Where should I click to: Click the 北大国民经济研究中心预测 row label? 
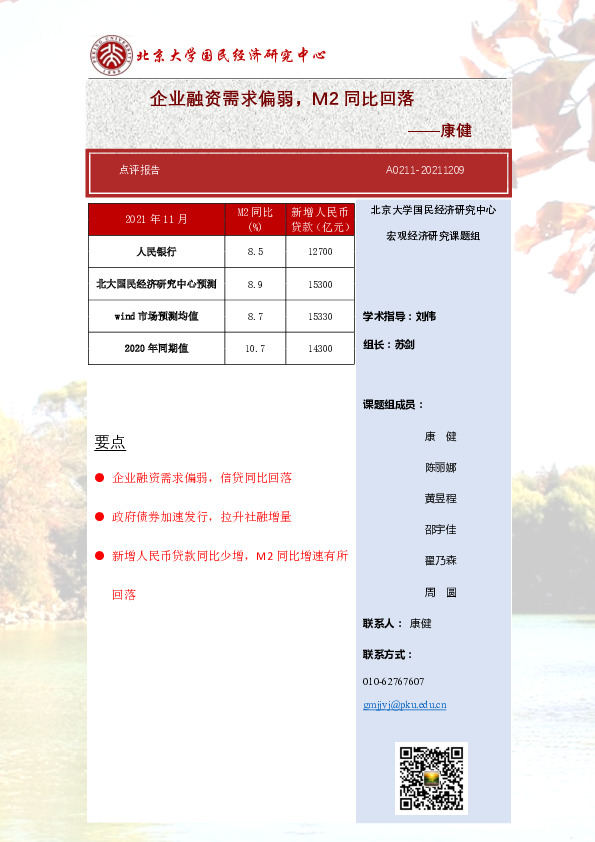tap(156, 284)
